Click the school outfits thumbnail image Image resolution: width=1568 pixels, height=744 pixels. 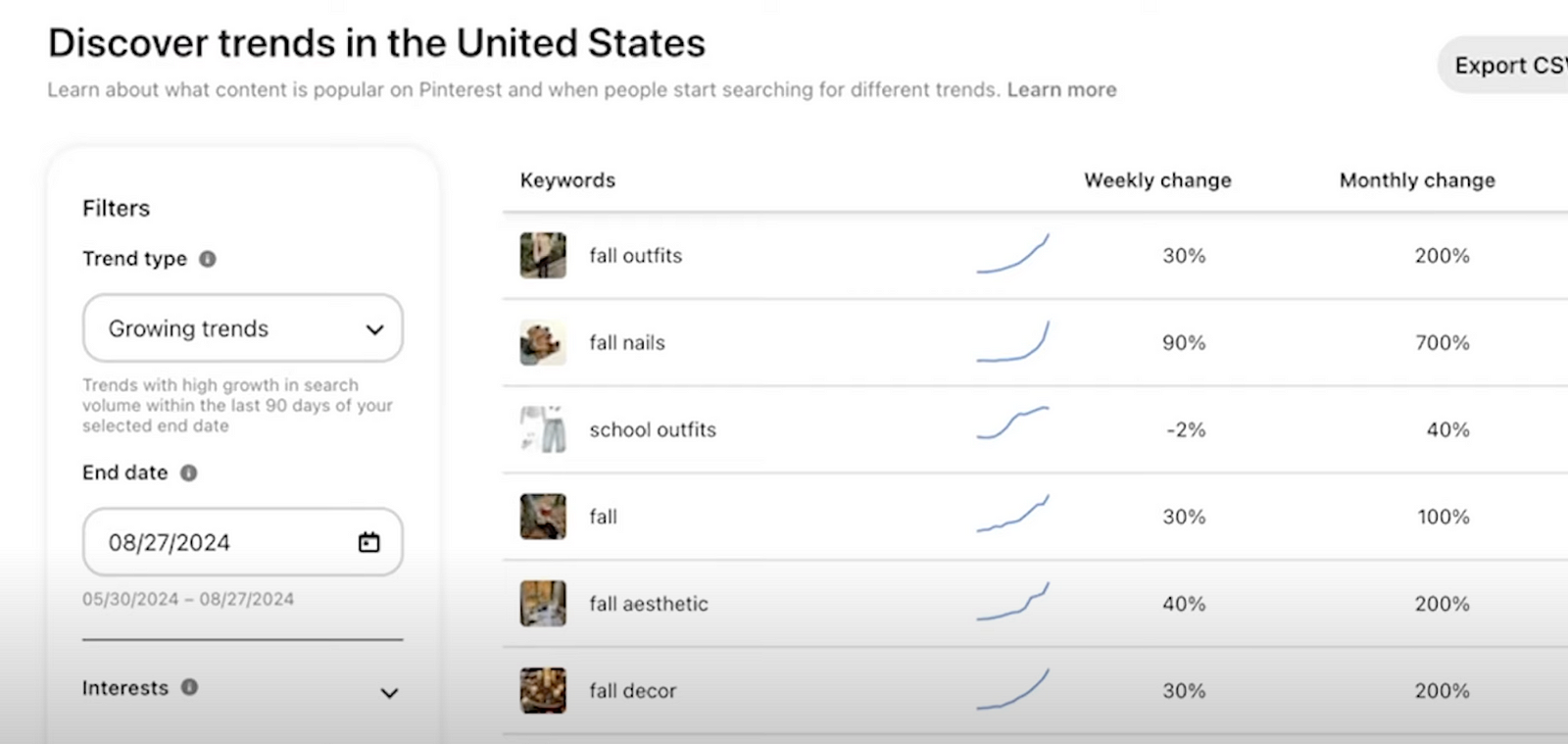pyautogui.click(x=543, y=429)
